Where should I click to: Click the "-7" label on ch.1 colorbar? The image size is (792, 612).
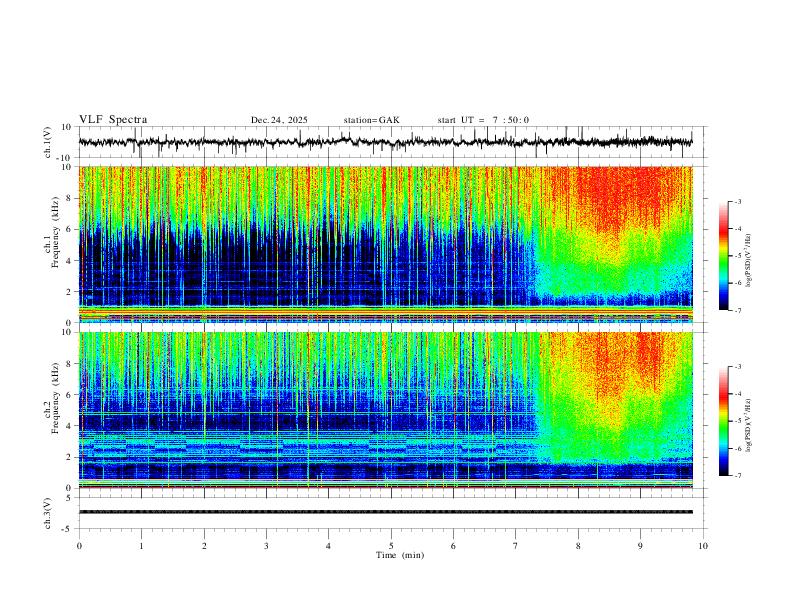[737, 310]
